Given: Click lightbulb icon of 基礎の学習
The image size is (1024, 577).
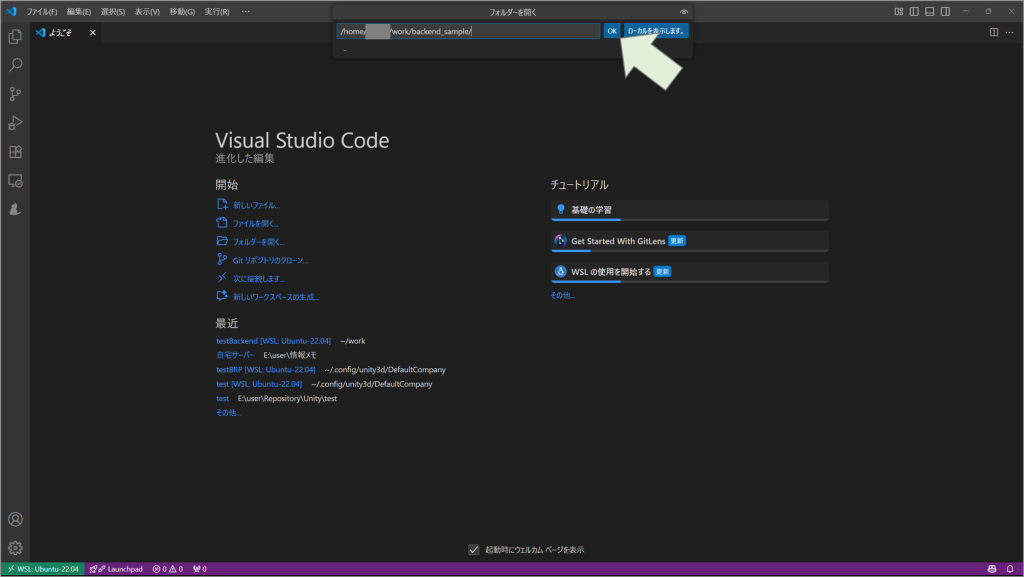Looking at the screenshot, I should [x=560, y=210].
